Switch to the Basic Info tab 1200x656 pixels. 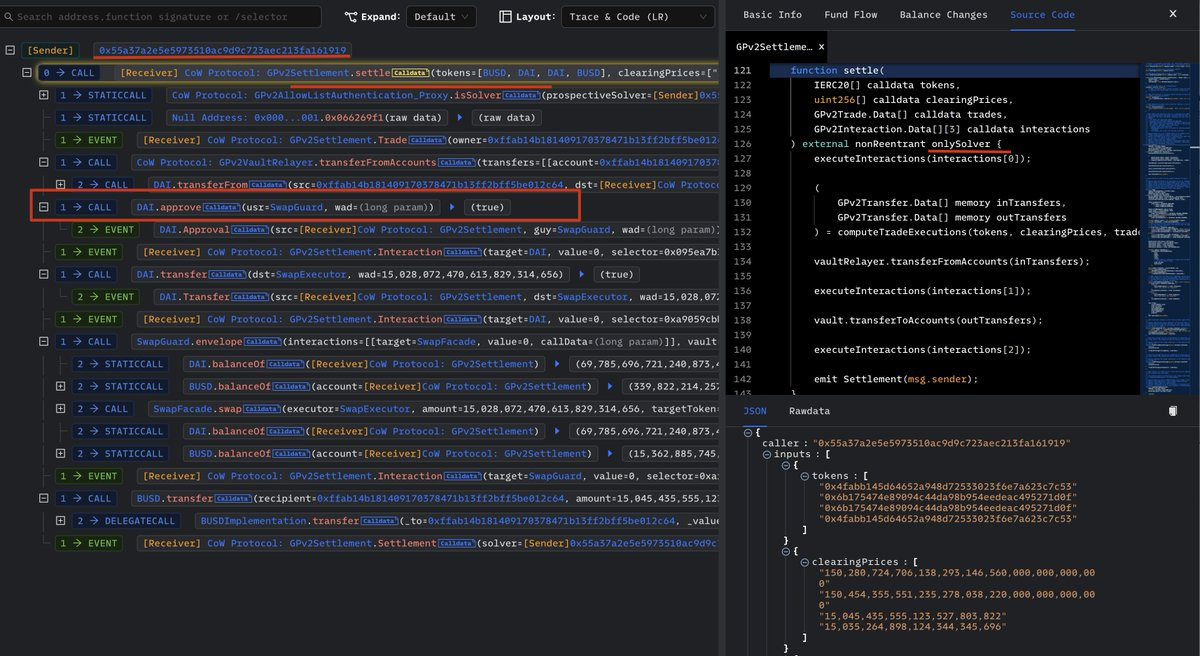(772, 15)
